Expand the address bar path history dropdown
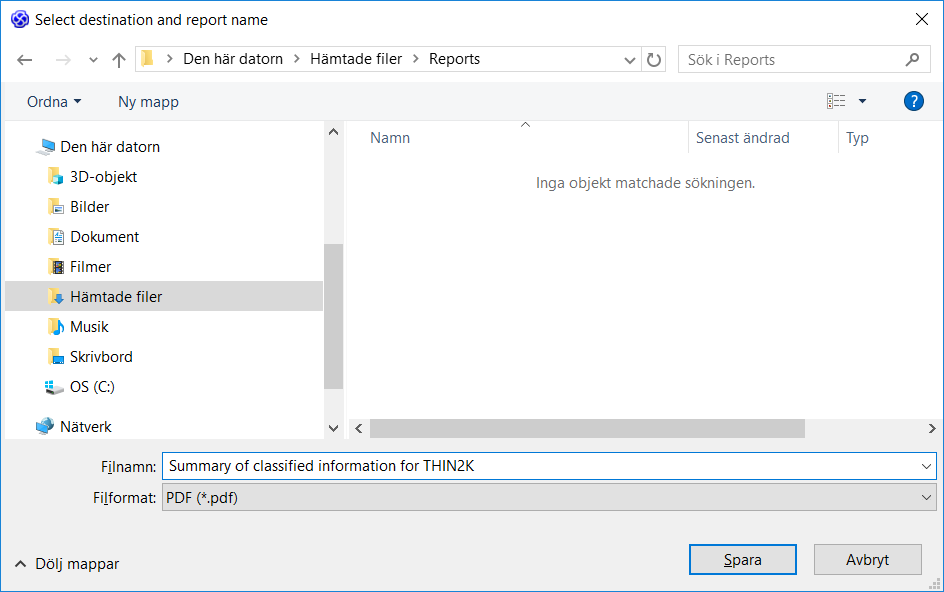 coord(630,60)
